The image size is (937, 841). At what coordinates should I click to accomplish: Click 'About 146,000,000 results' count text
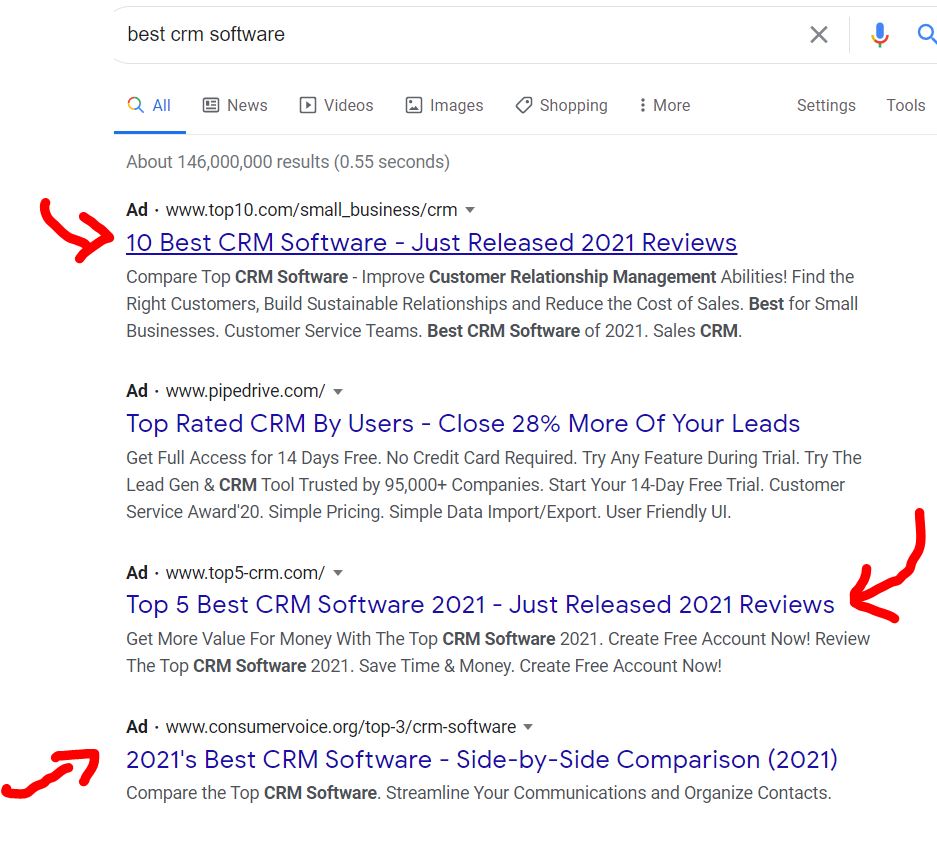288,162
